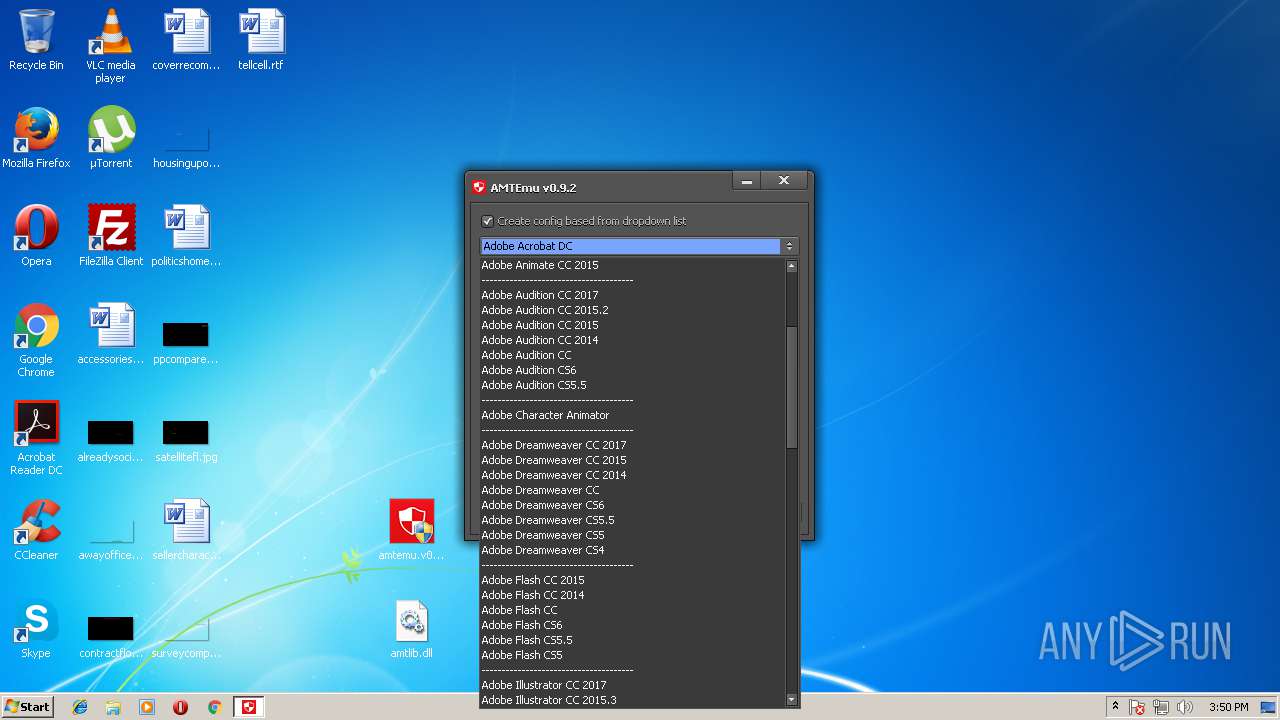Screen dimensions: 1280x720
Task: Open the Windows Start menu
Action: click(28, 707)
